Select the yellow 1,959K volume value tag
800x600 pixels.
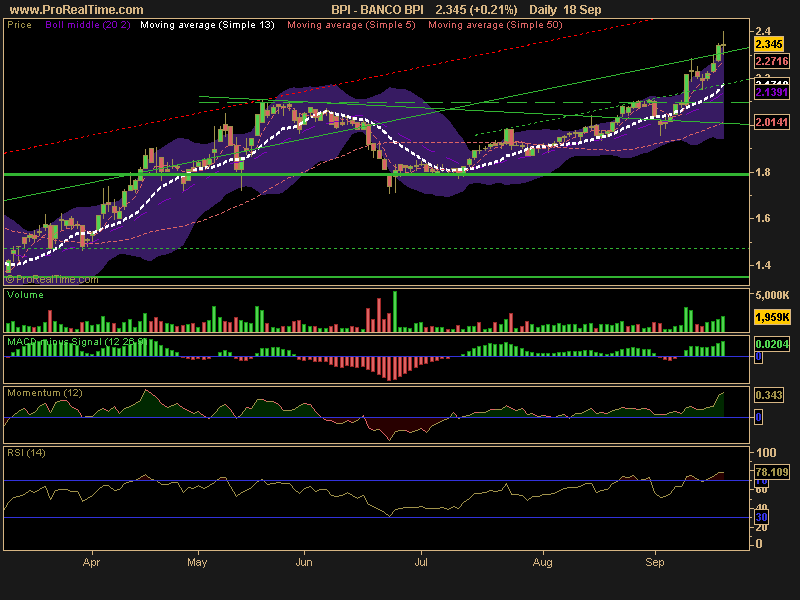[772, 317]
